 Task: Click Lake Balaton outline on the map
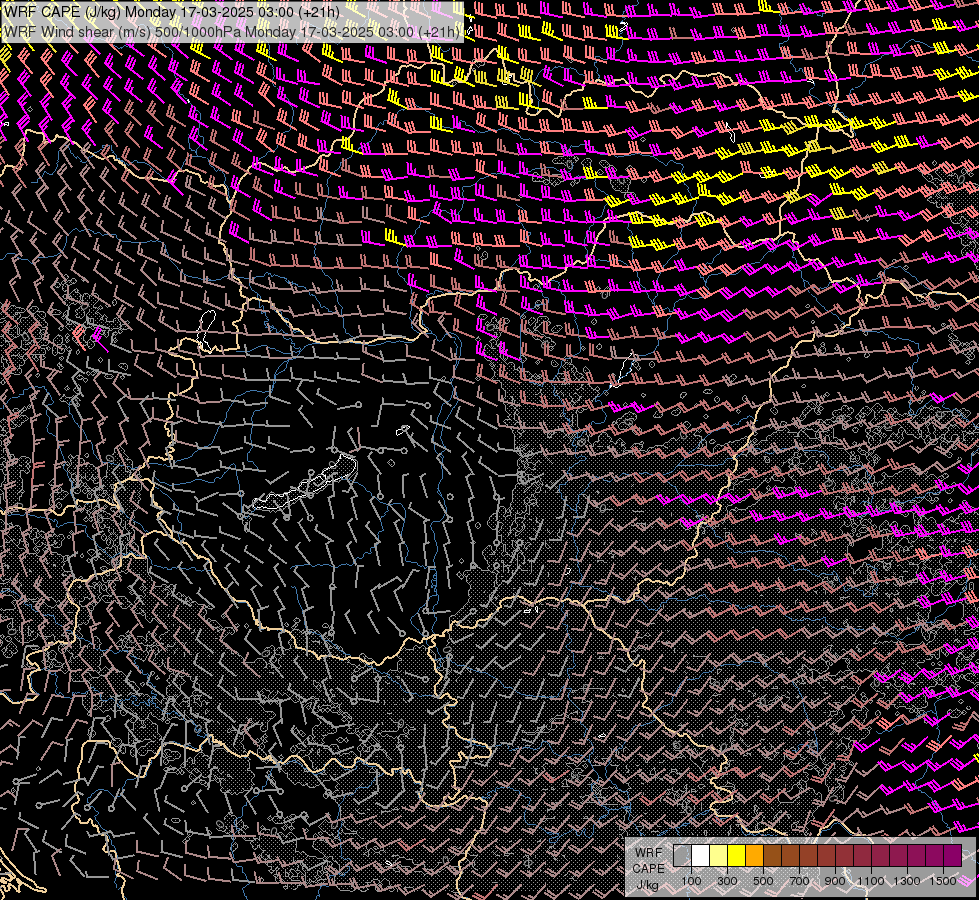(x=306, y=485)
